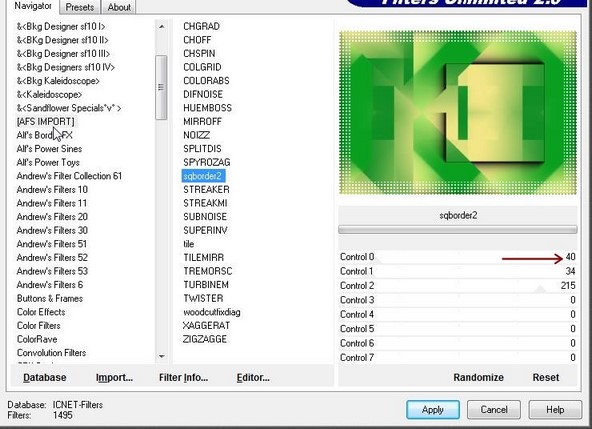Select Andrew's Filter Collection 61 category
This screenshot has height=429, width=592.
pos(69,176)
